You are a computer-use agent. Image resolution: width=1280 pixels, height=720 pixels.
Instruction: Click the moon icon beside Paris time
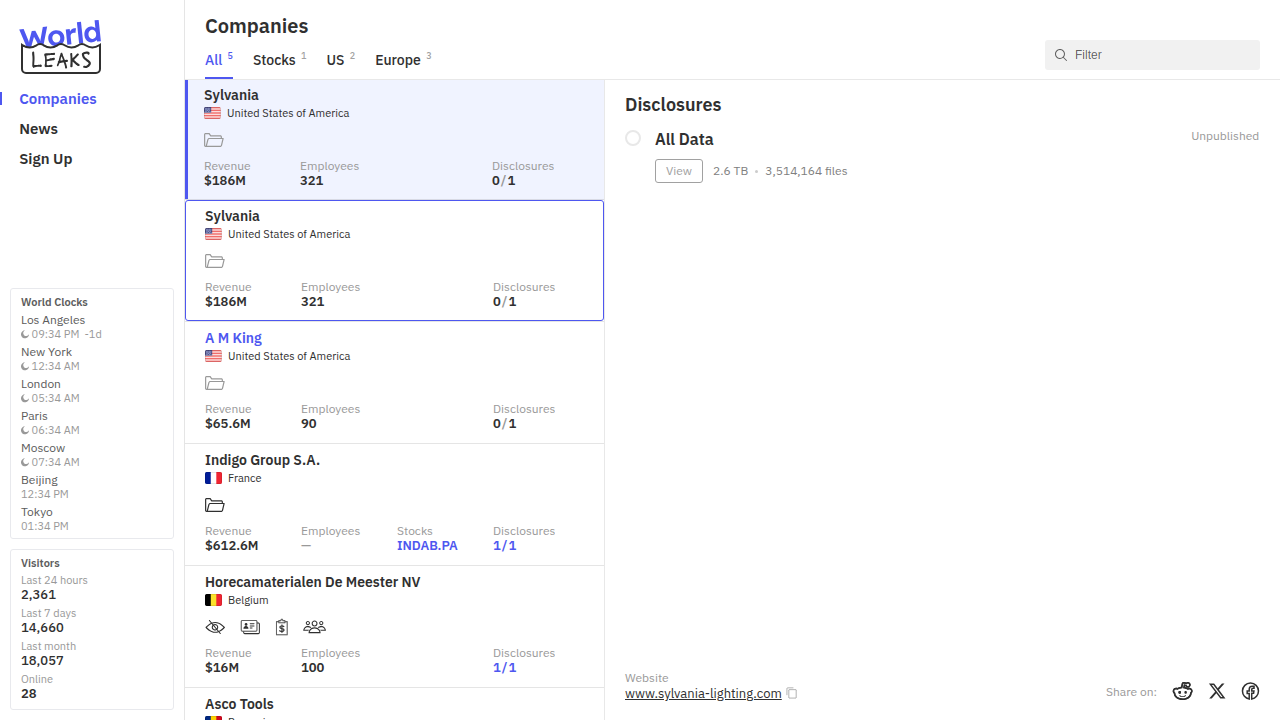pyautogui.click(x=25, y=431)
